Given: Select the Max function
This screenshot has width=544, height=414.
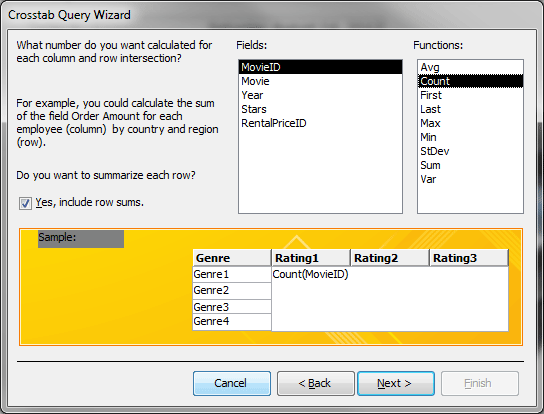Looking at the screenshot, I should 470,123.
